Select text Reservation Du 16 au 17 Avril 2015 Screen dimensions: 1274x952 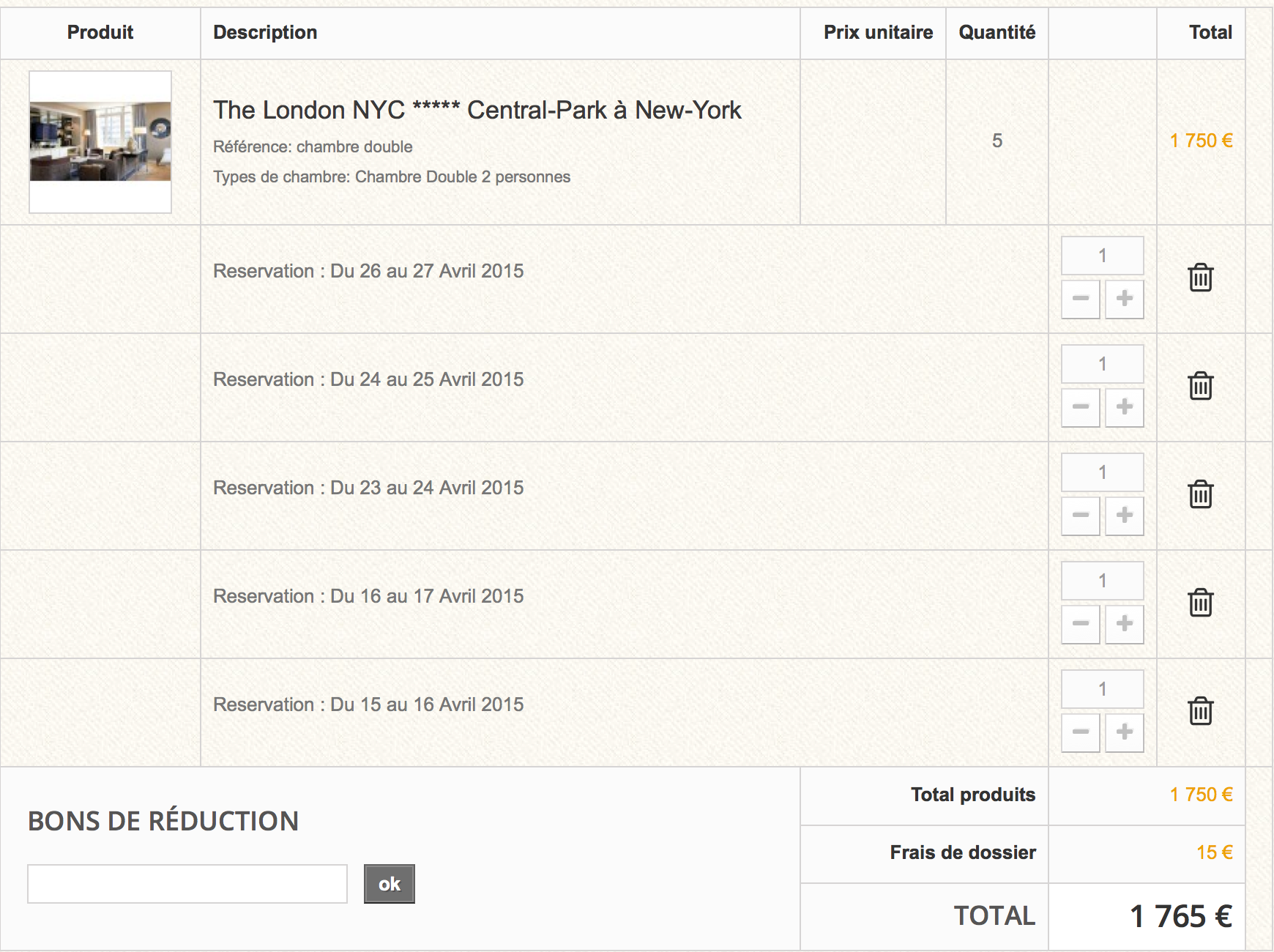(368, 596)
